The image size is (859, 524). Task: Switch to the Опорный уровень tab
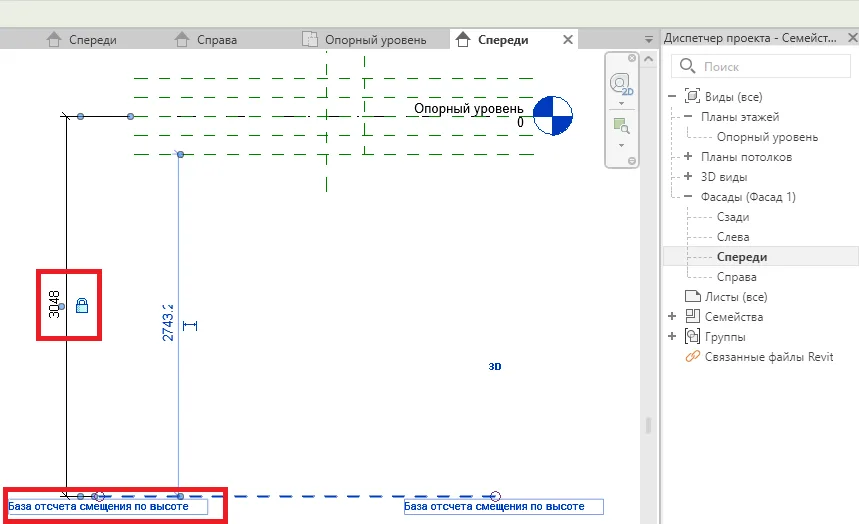coord(375,40)
